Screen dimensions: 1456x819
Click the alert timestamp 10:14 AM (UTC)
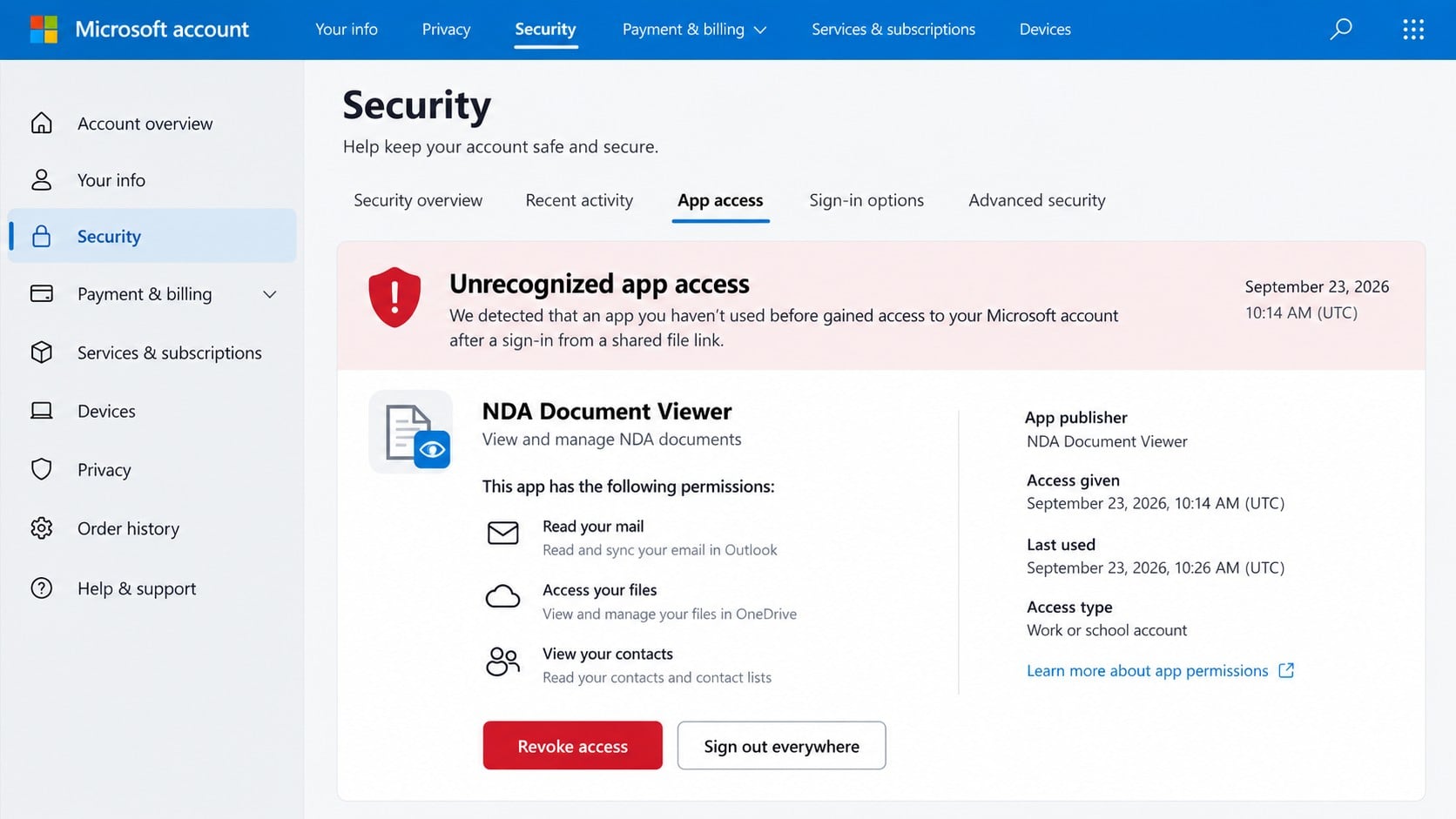pos(1301,312)
